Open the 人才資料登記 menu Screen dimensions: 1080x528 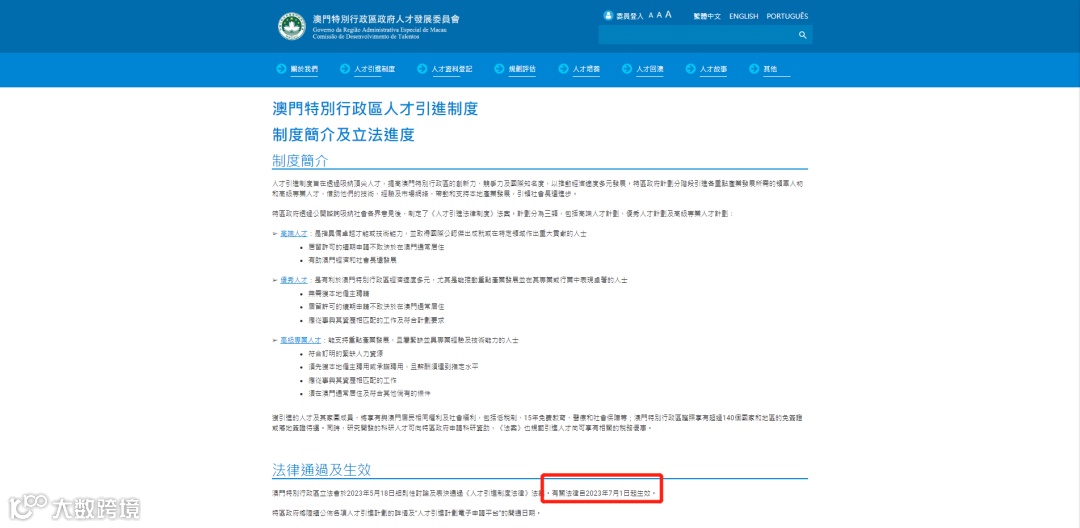pos(452,70)
